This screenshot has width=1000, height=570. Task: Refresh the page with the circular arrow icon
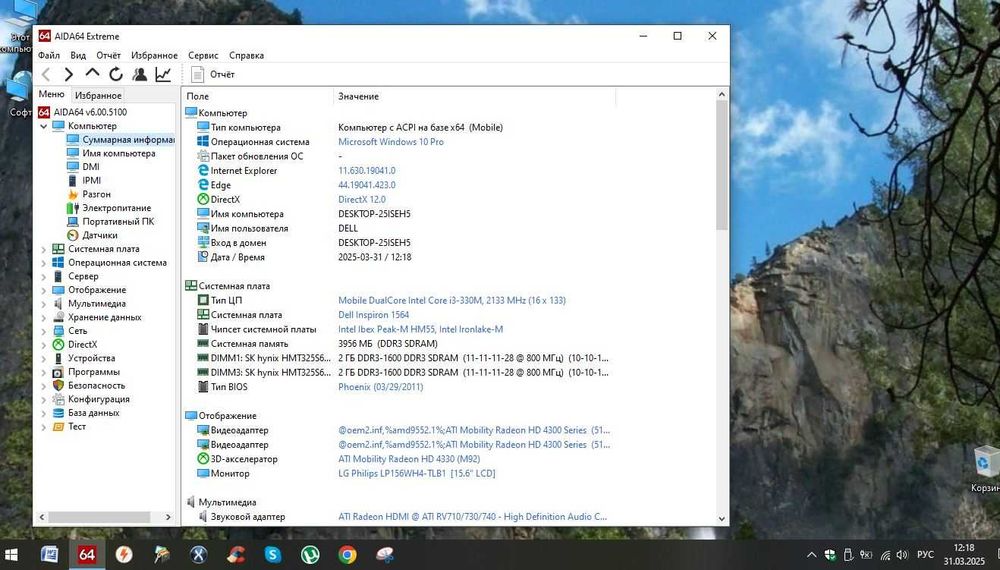click(115, 75)
